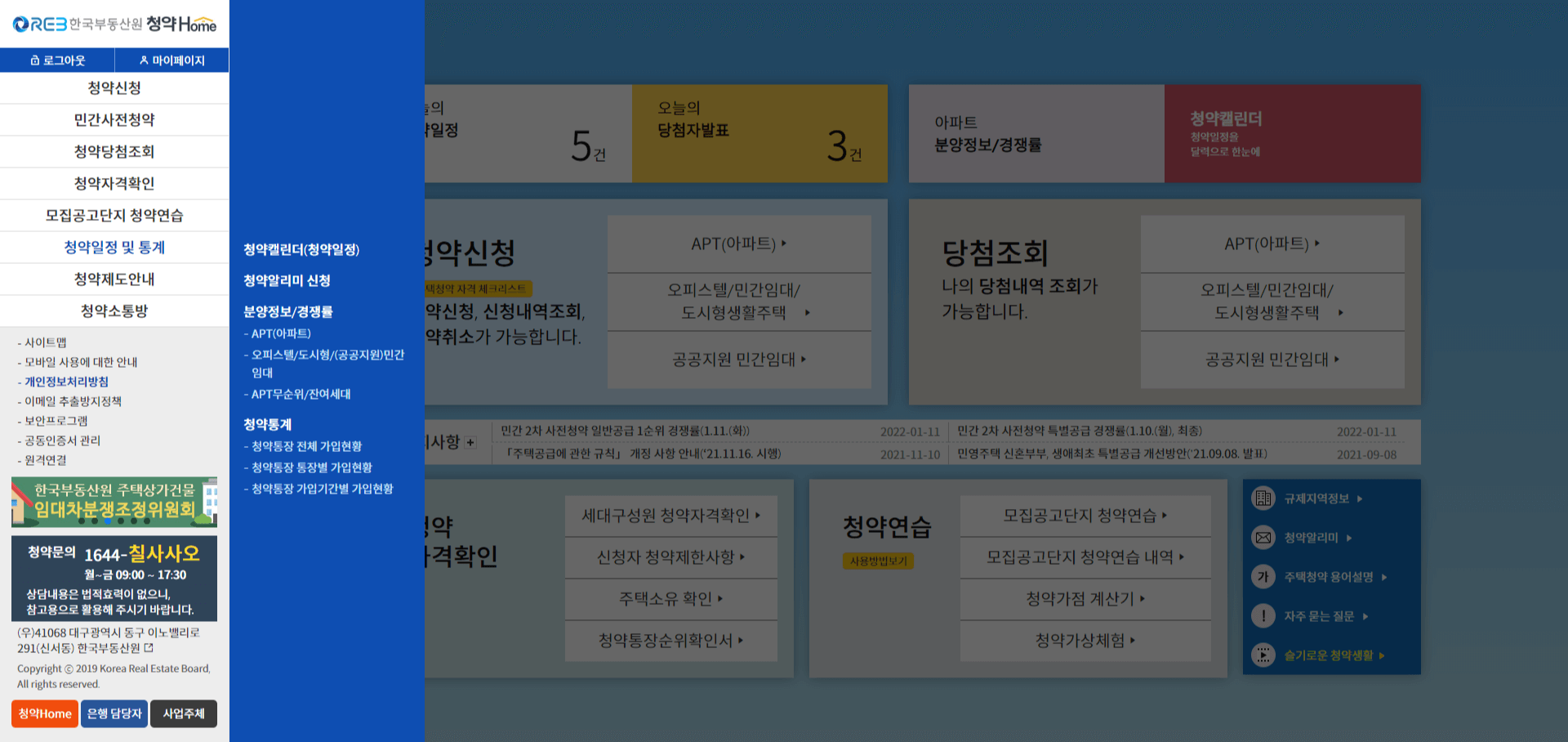Open the 청약소통방 menu
This screenshot has width=1568, height=742.
114,311
